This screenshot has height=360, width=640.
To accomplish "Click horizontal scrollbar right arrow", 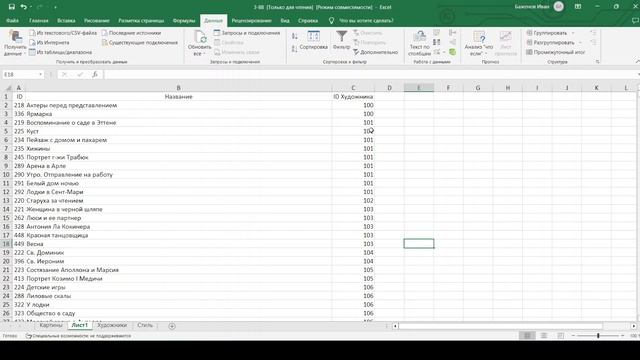I will tap(633, 326).
